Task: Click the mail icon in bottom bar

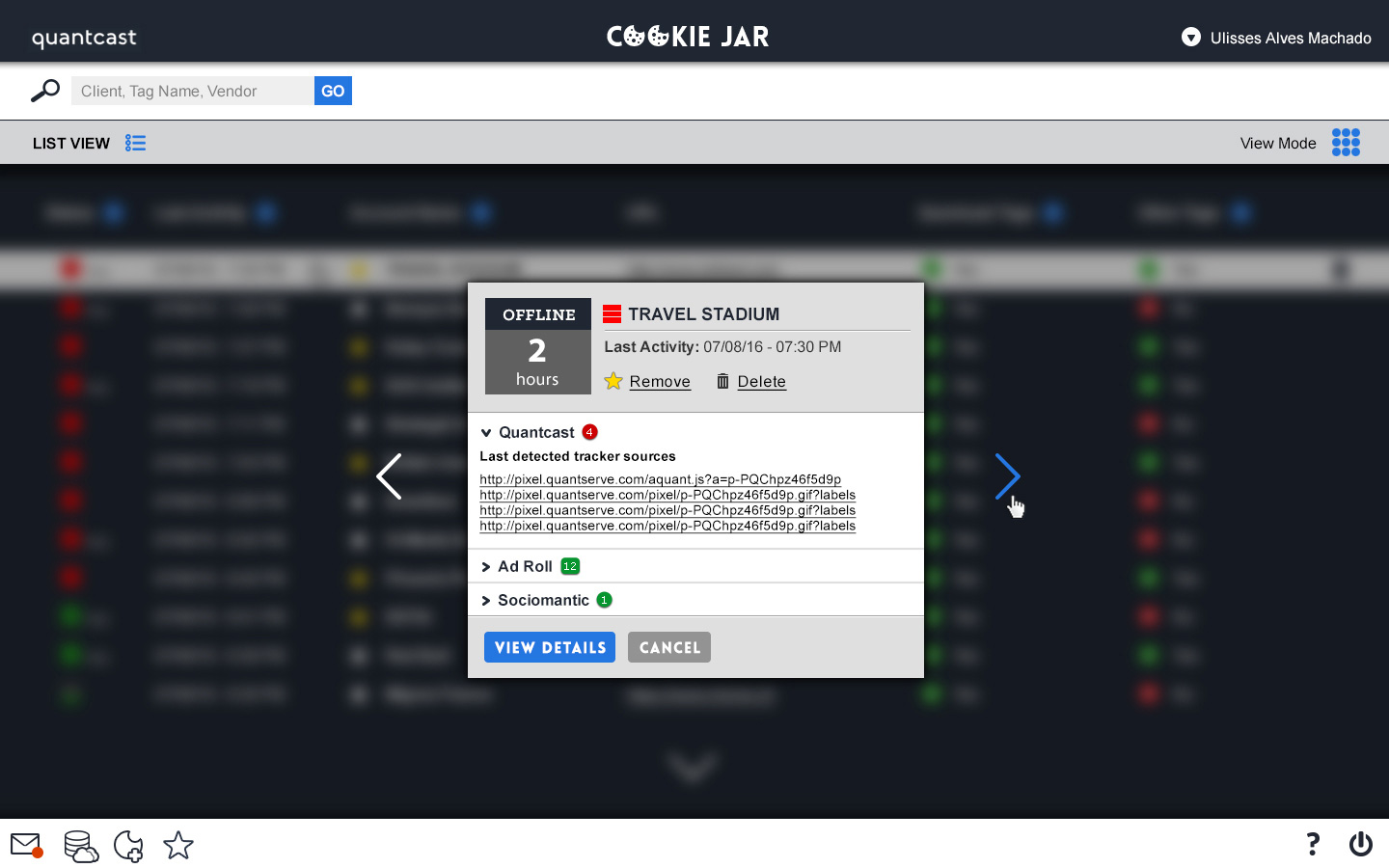Action: tap(26, 846)
